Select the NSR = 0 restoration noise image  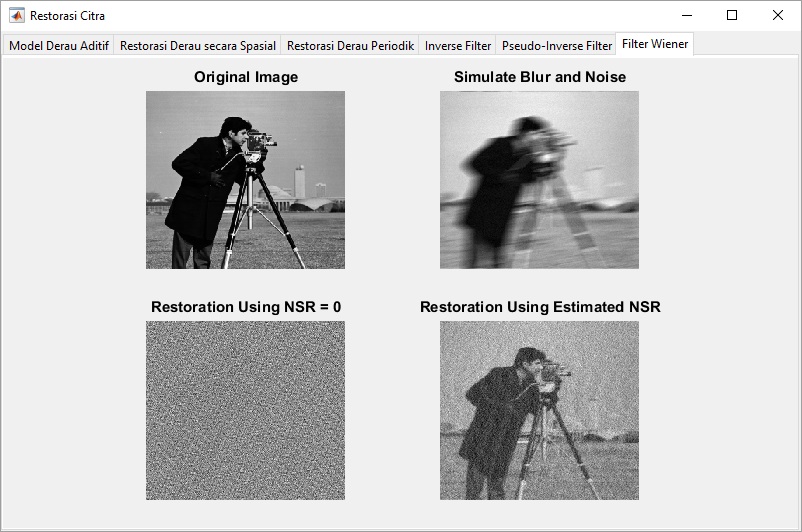[x=245, y=410]
